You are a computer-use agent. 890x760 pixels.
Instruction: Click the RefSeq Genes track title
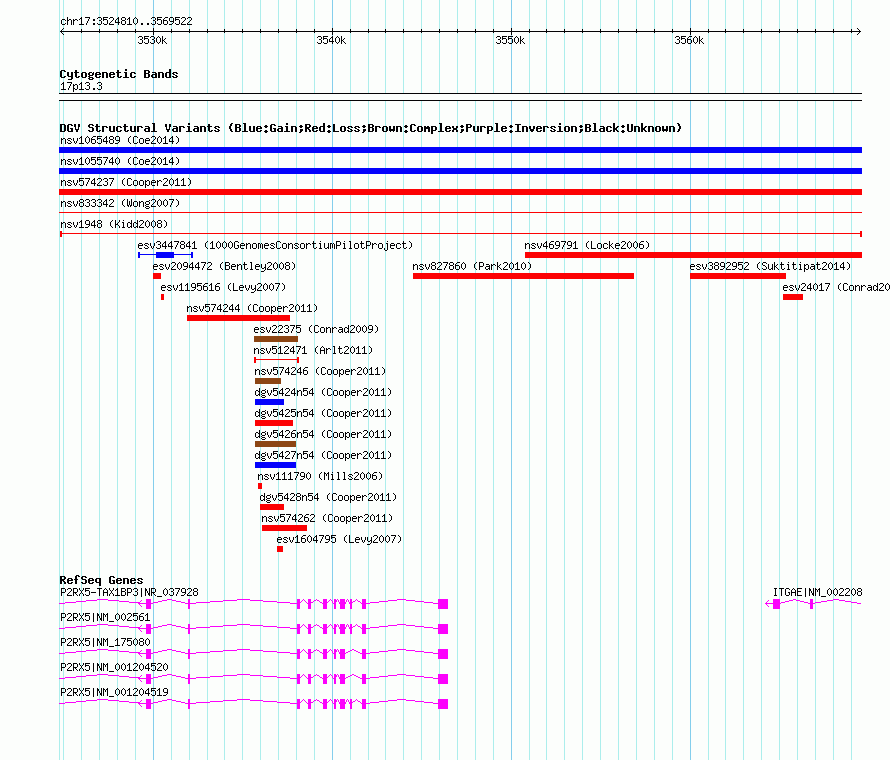(101, 580)
